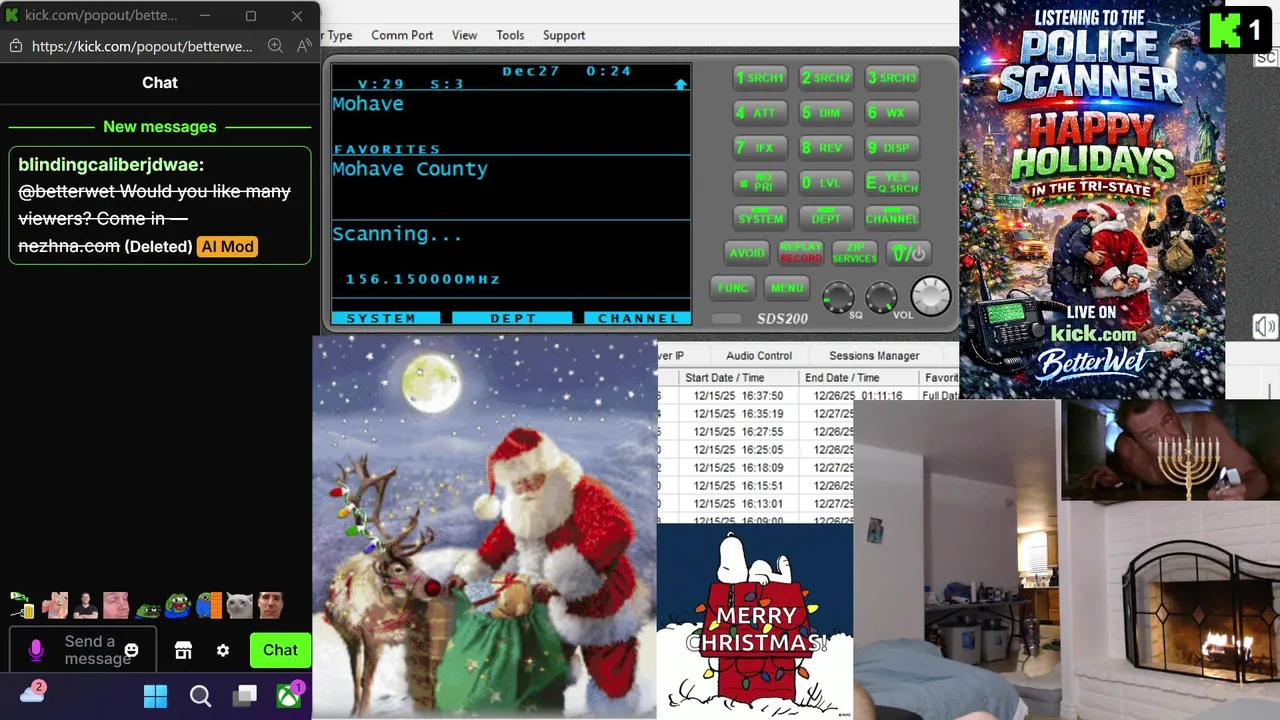Image resolution: width=1280 pixels, height=720 pixels.
Task: View site info padlock icon
Action: coord(15,46)
